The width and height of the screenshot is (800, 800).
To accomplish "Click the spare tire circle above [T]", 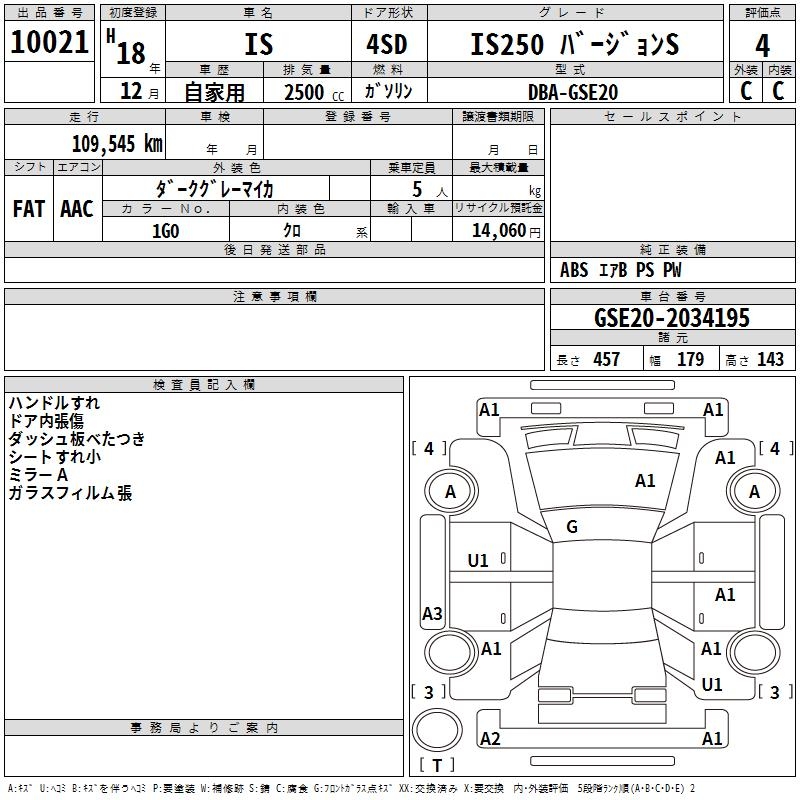I will coord(437,730).
